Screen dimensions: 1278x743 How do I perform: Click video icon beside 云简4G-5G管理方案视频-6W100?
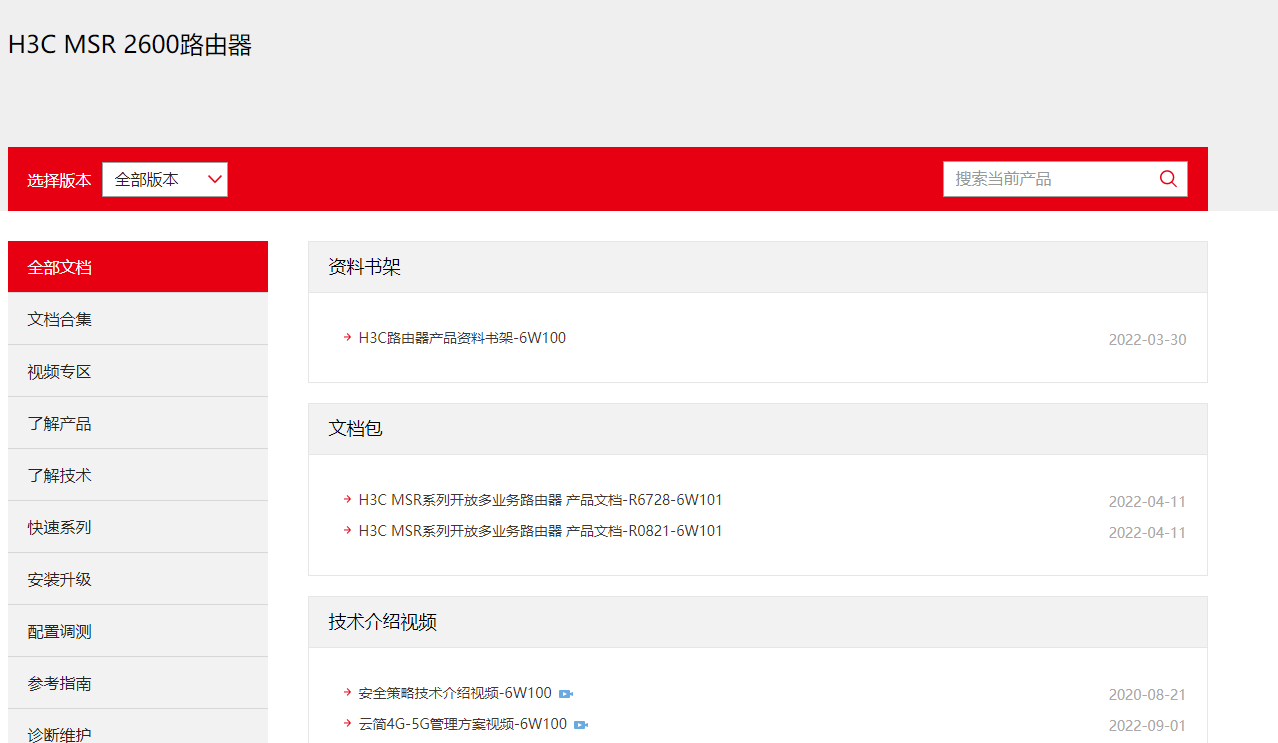(x=580, y=725)
